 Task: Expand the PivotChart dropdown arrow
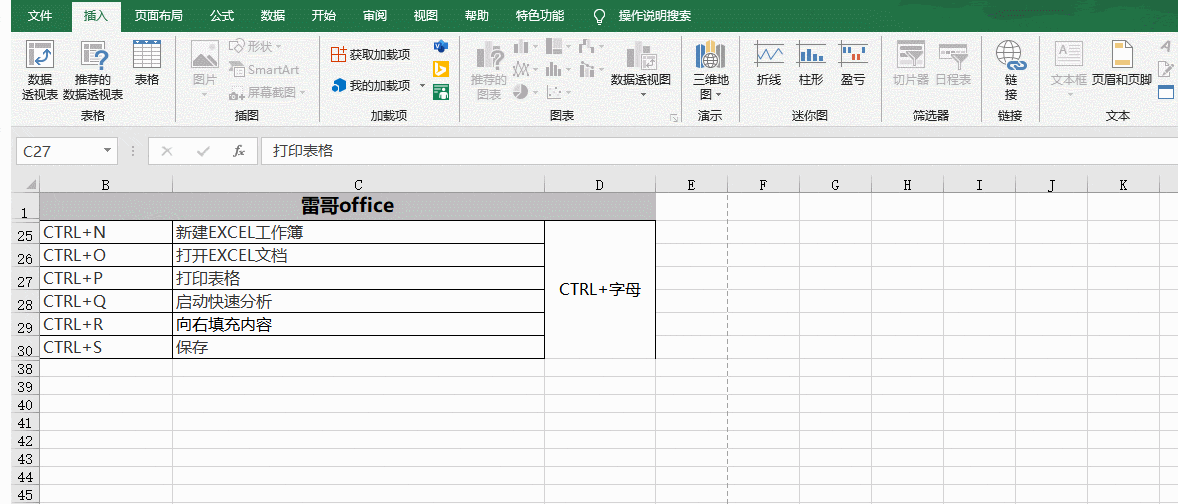[641, 95]
